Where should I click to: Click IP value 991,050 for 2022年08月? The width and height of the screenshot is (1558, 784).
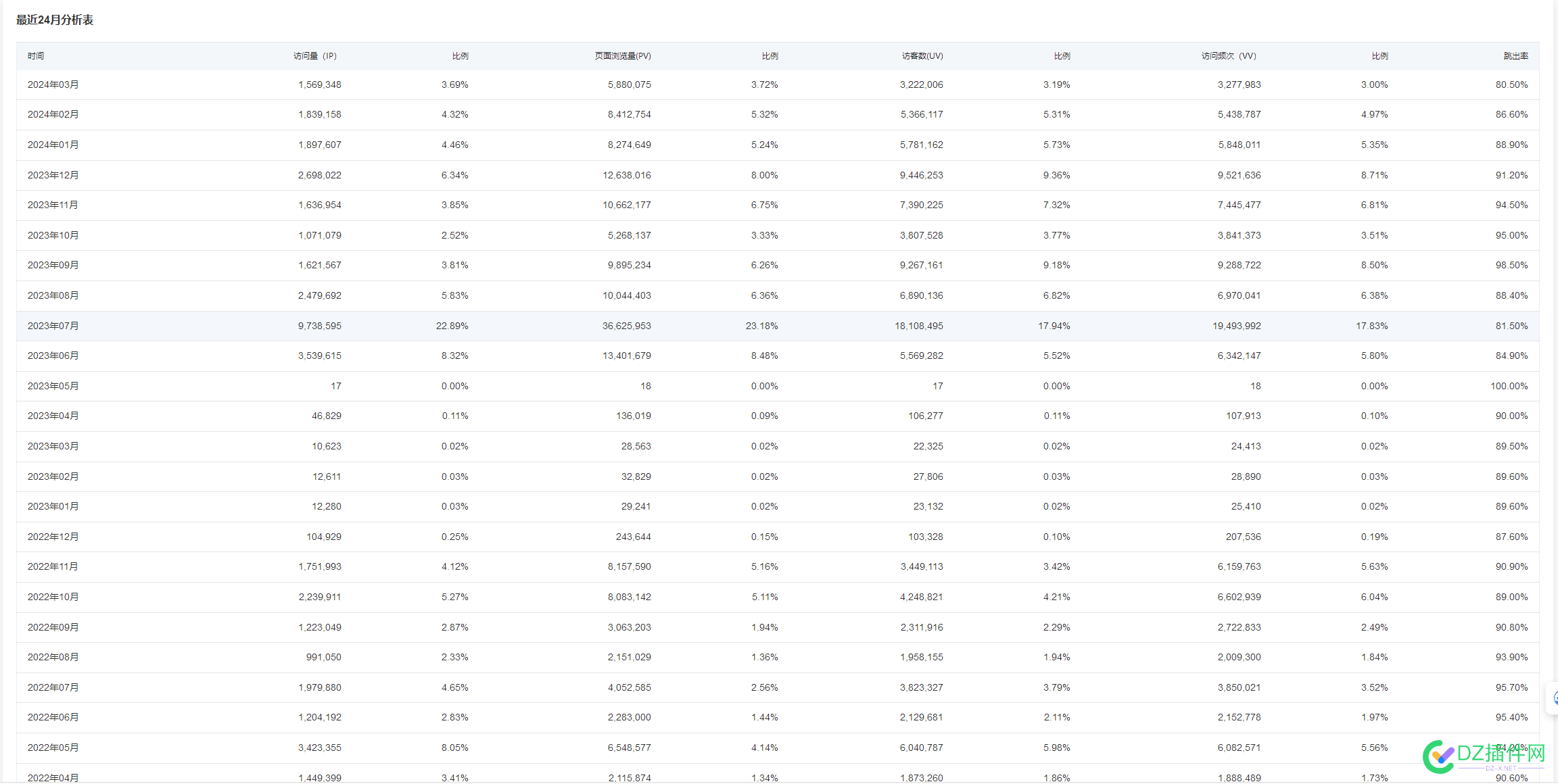pos(324,657)
